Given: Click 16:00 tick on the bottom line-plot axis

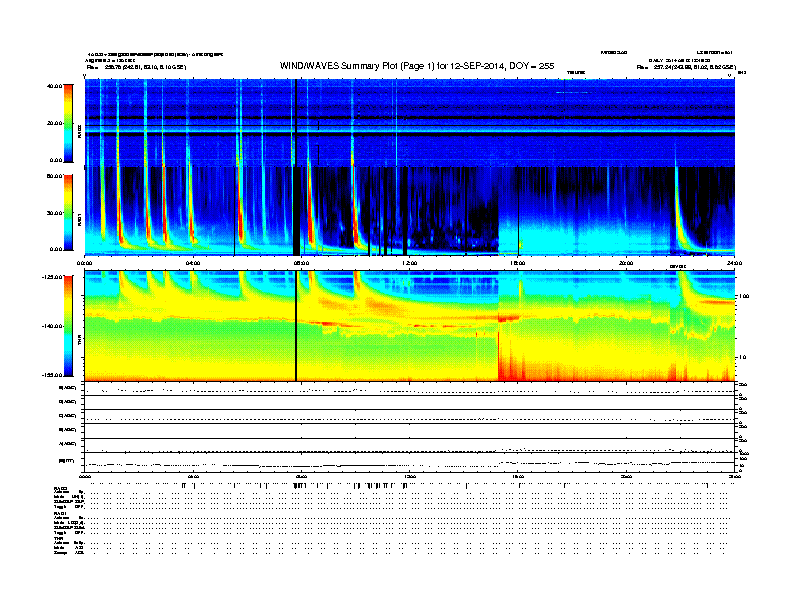Looking at the screenshot, I should pyautogui.click(x=518, y=476).
